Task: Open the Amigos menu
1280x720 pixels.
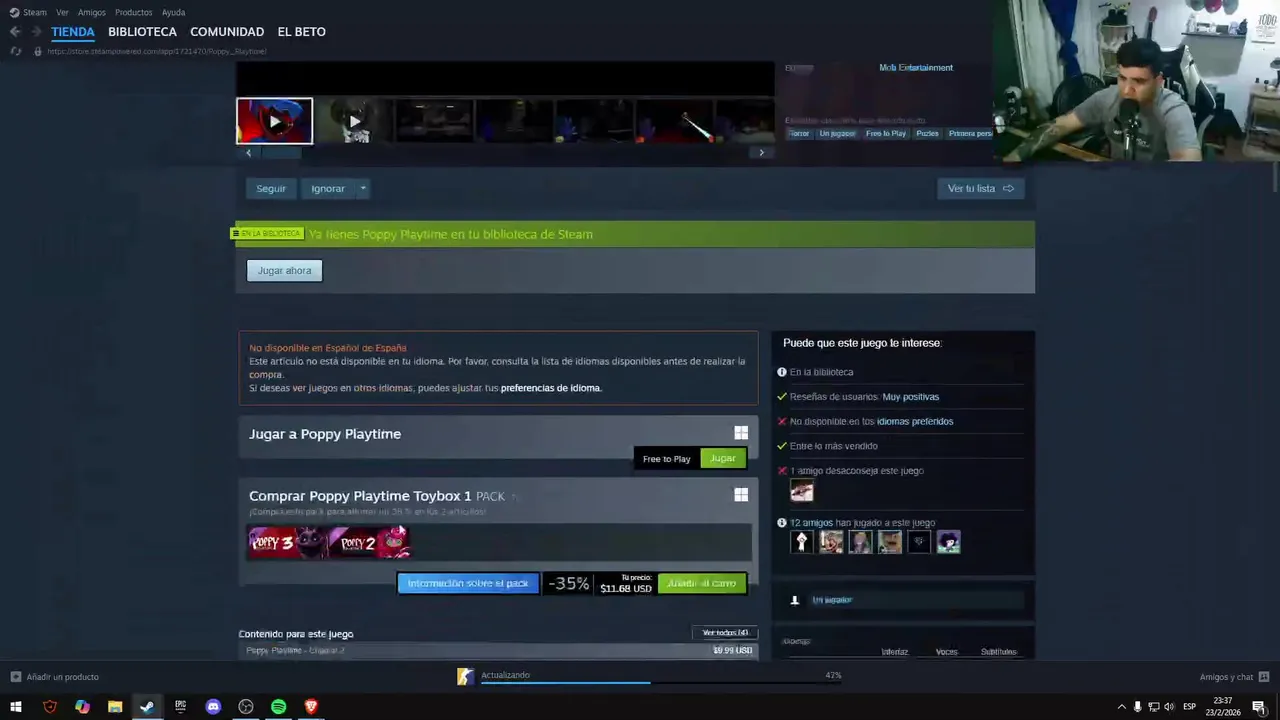Action: [x=91, y=12]
